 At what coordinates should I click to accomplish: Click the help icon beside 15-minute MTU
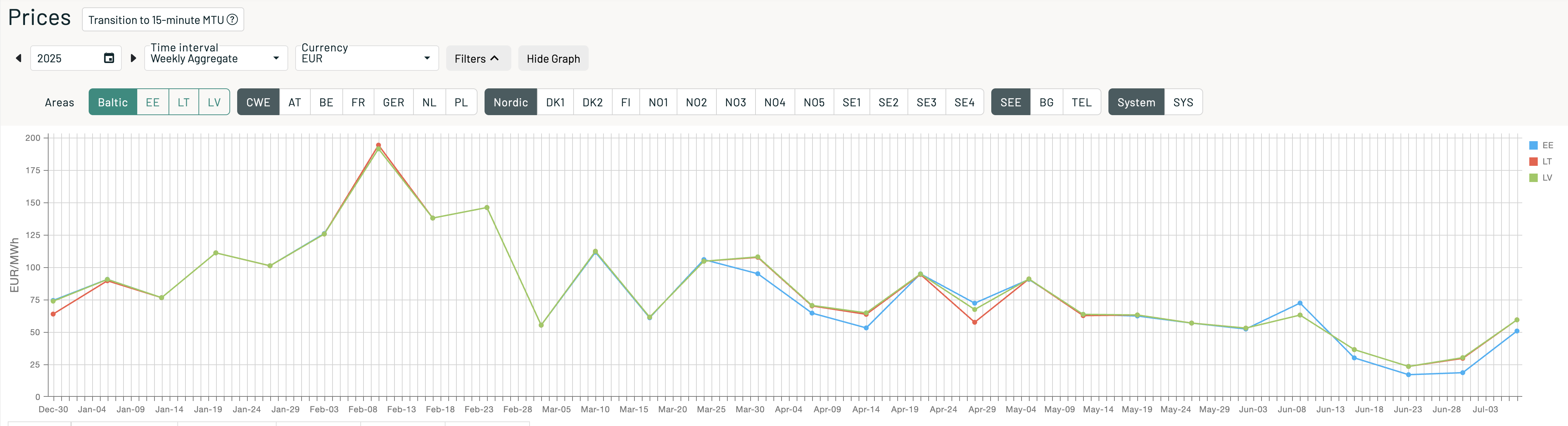pyautogui.click(x=232, y=19)
